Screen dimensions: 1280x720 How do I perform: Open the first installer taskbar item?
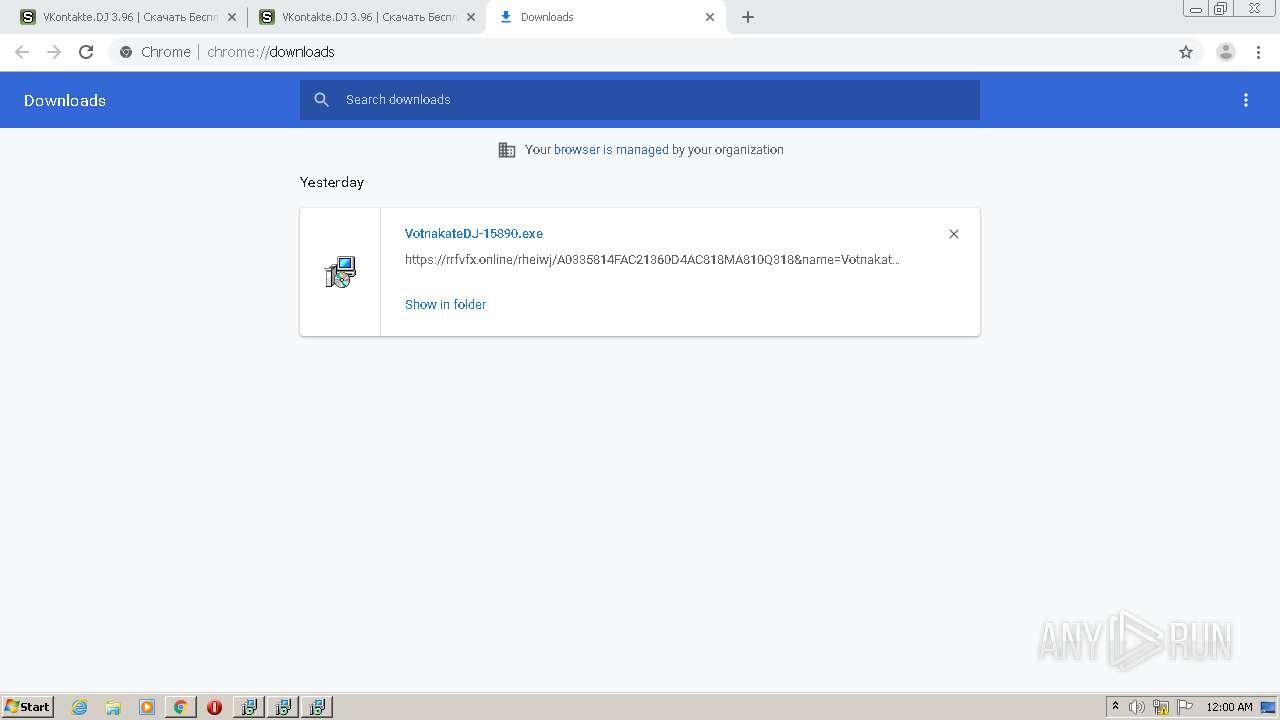(x=249, y=707)
